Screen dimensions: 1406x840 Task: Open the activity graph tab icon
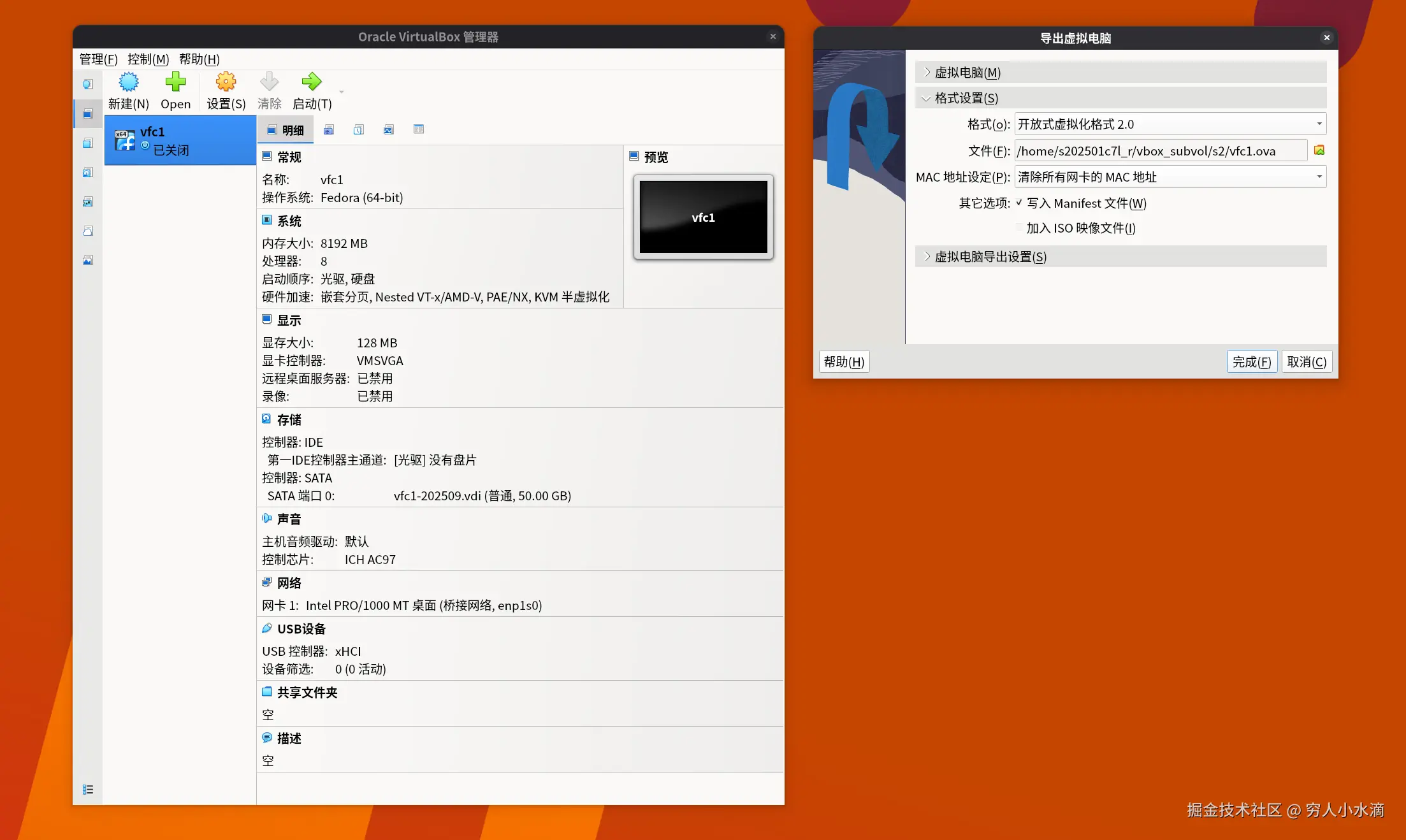pos(389,130)
